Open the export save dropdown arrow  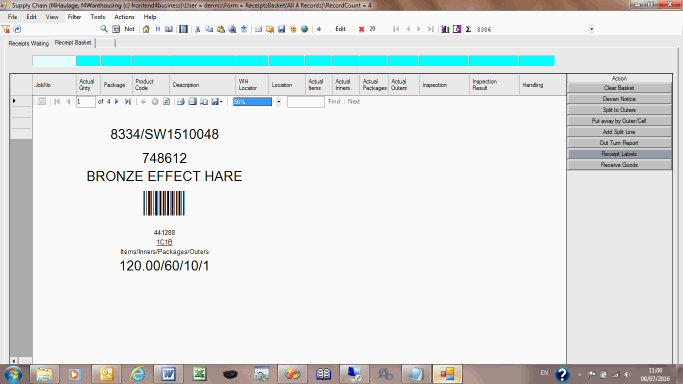point(221,102)
